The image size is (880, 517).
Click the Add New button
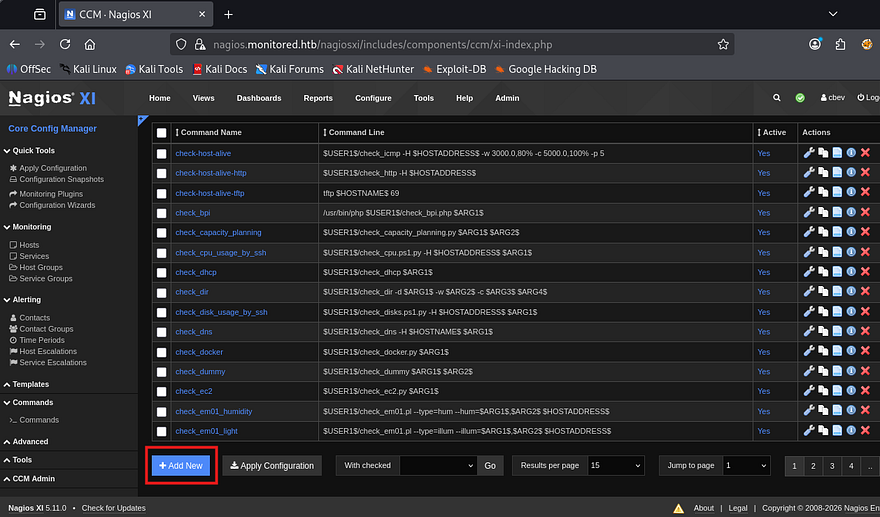click(x=181, y=466)
